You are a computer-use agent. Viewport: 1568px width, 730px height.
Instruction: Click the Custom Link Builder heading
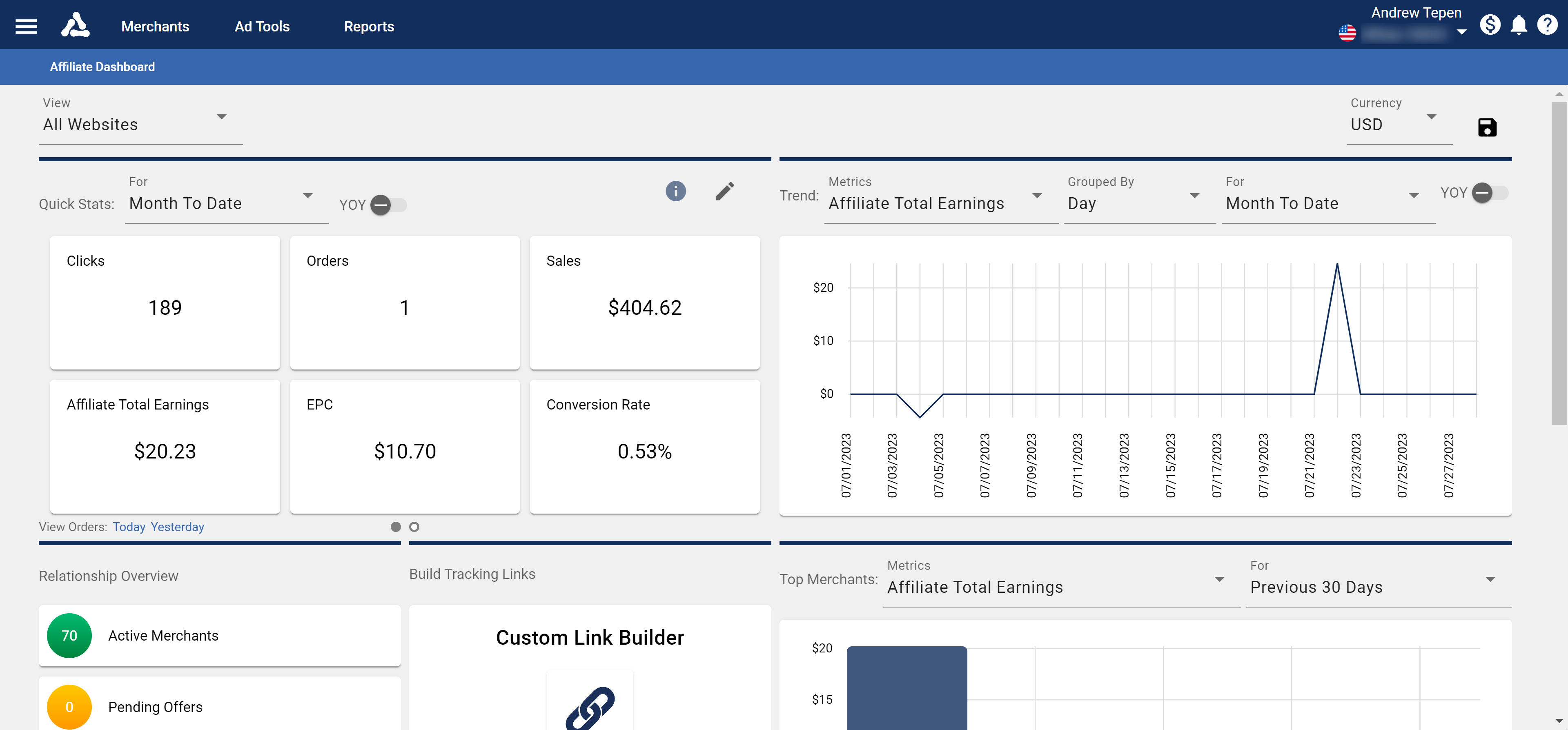[590, 637]
